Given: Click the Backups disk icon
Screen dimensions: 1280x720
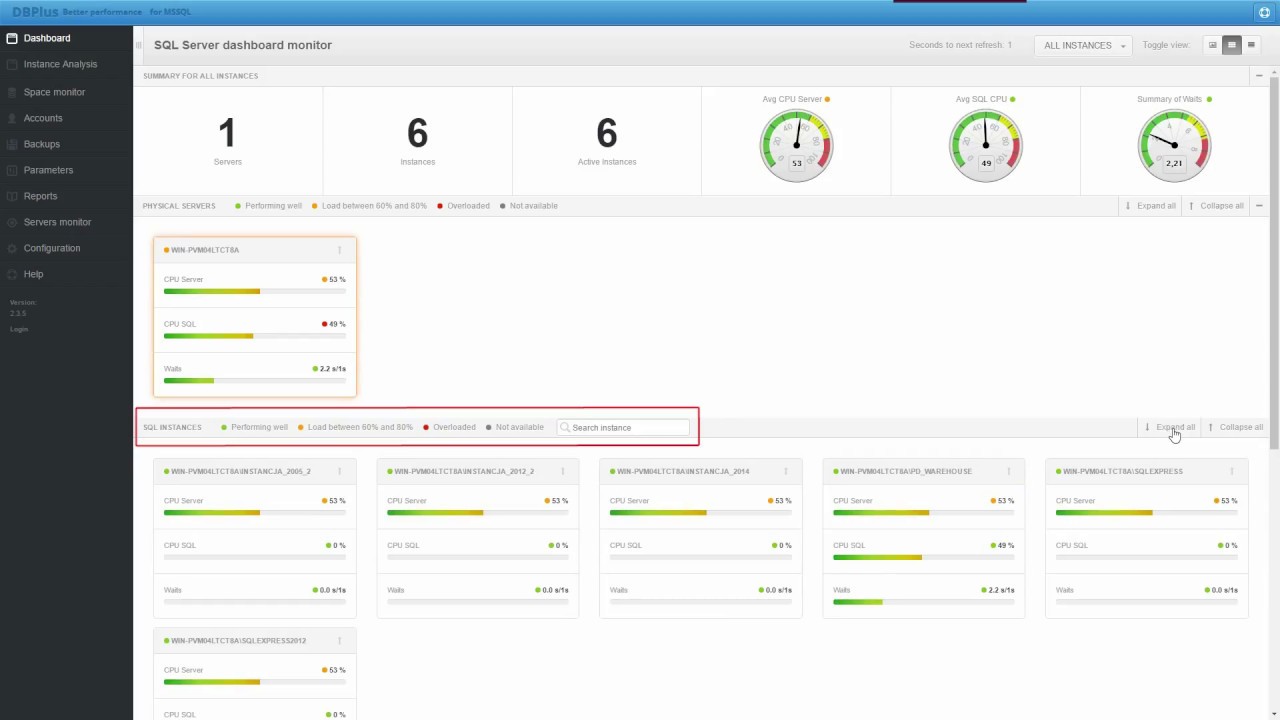Looking at the screenshot, I should [x=12, y=144].
